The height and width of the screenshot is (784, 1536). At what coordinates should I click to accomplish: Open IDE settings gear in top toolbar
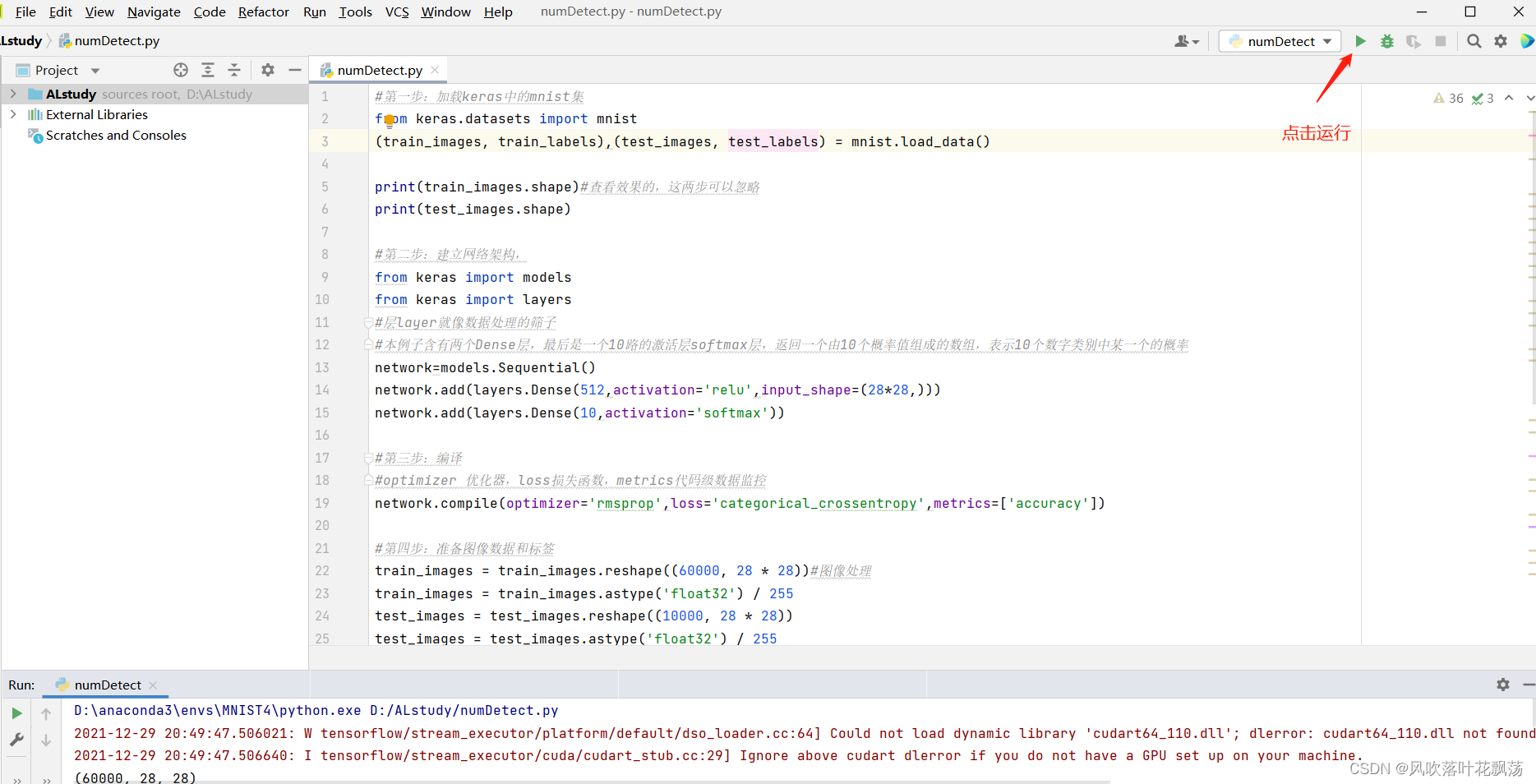pos(1501,41)
